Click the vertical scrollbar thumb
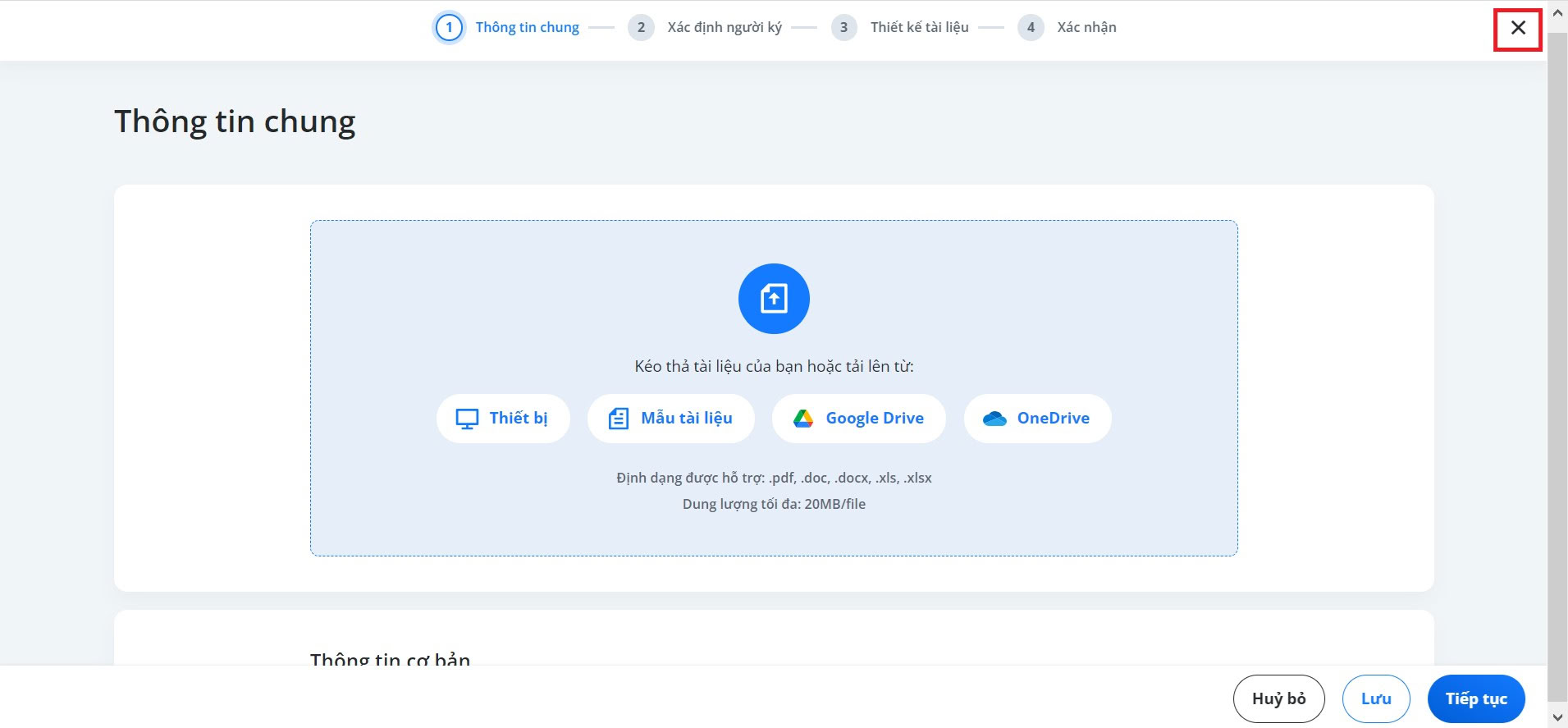The height and width of the screenshot is (728, 1568). point(1557,366)
